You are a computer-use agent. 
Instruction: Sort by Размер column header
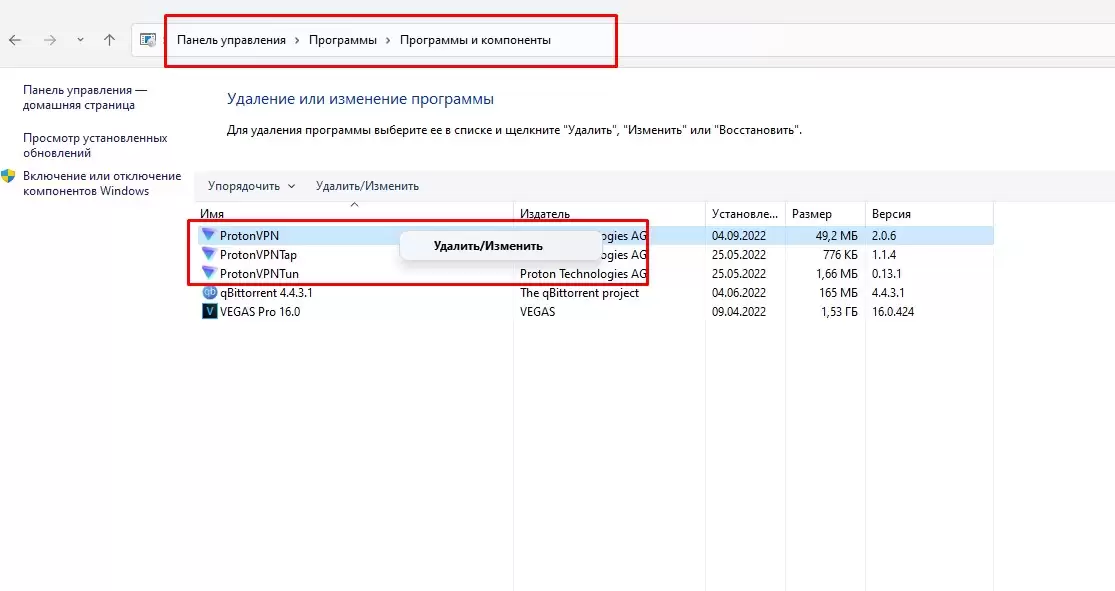point(811,214)
